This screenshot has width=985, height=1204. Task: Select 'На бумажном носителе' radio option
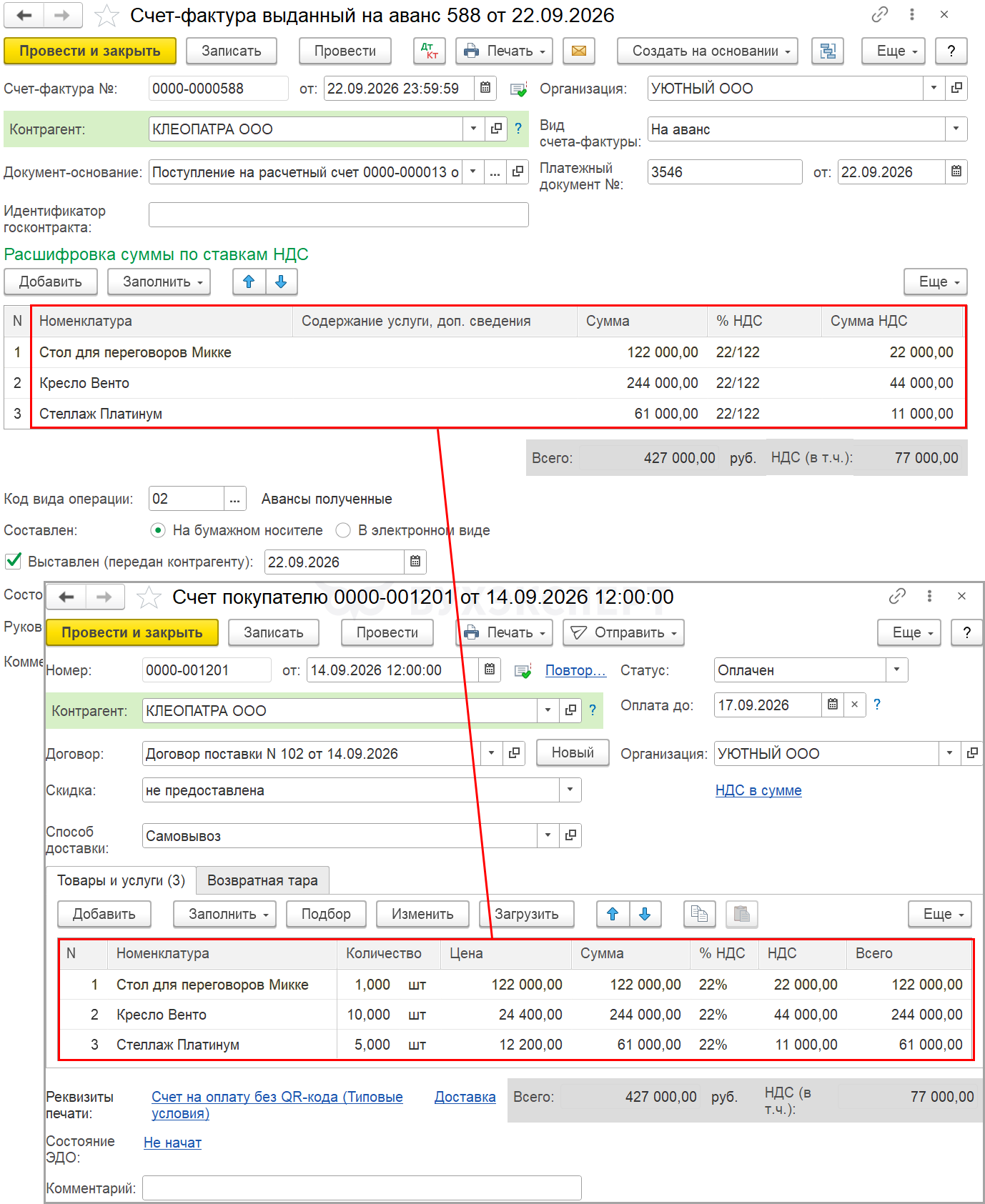pyautogui.click(x=158, y=530)
